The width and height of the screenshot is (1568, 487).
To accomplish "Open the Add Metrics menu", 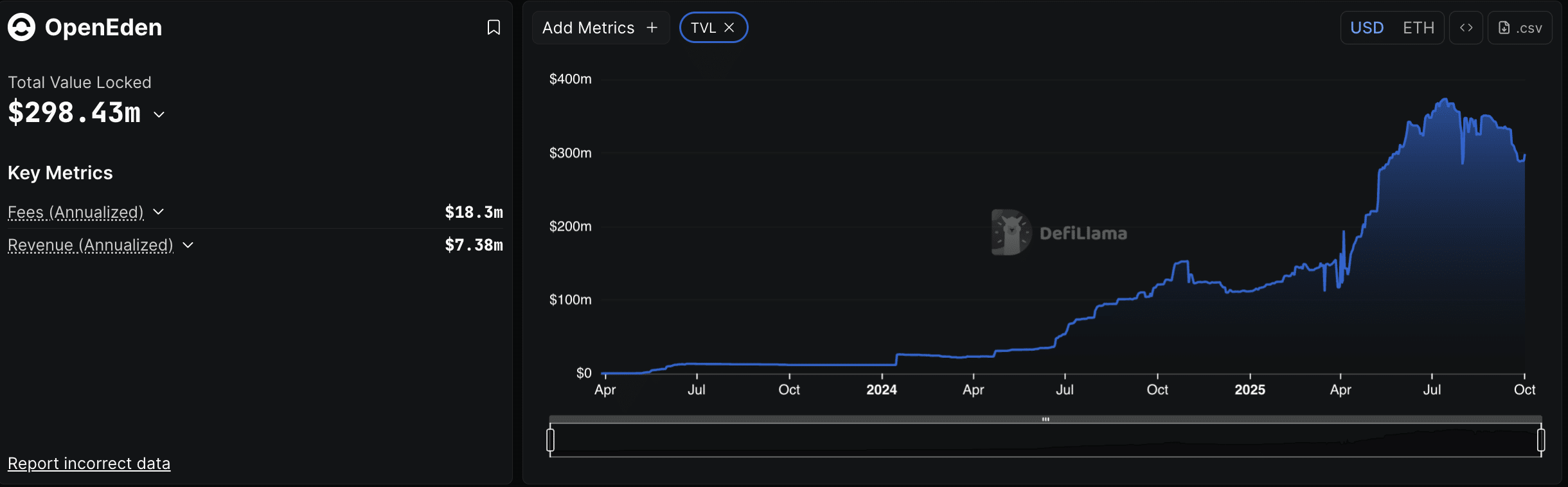I will (589, 28).
